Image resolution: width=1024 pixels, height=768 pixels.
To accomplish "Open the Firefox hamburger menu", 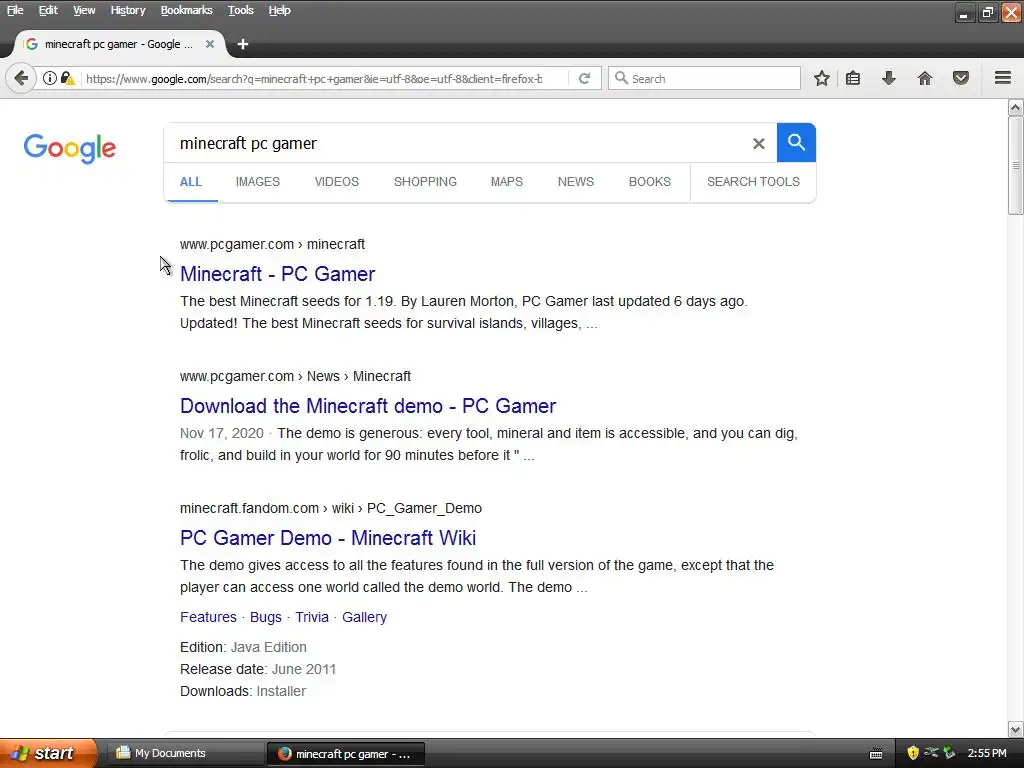I will pos(1003,78).
